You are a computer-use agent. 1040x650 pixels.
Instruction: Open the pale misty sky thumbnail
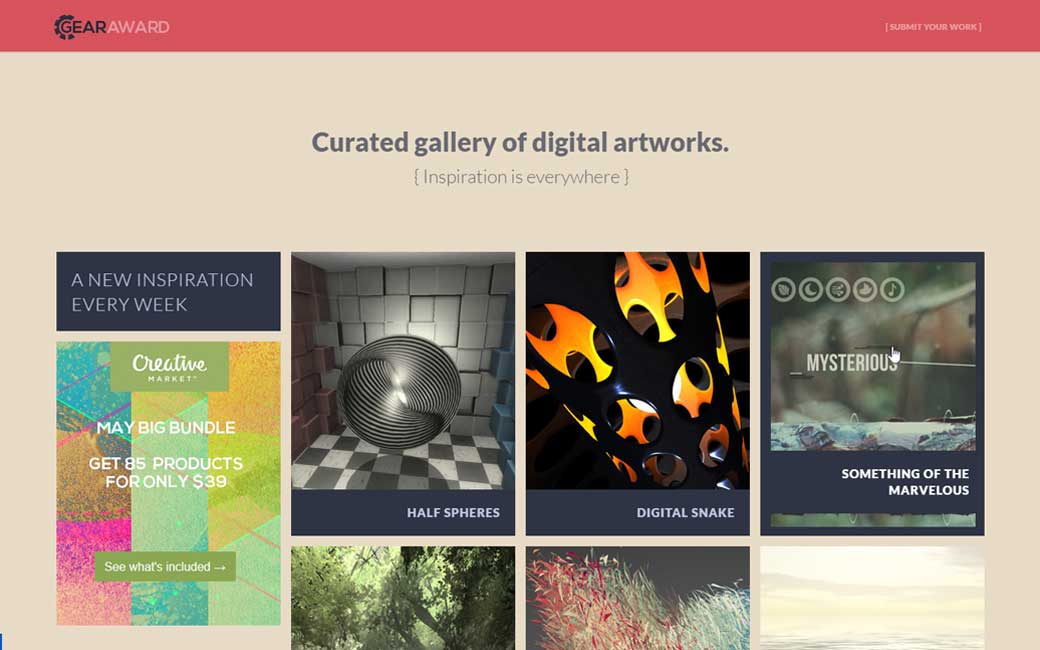(872, 598)
